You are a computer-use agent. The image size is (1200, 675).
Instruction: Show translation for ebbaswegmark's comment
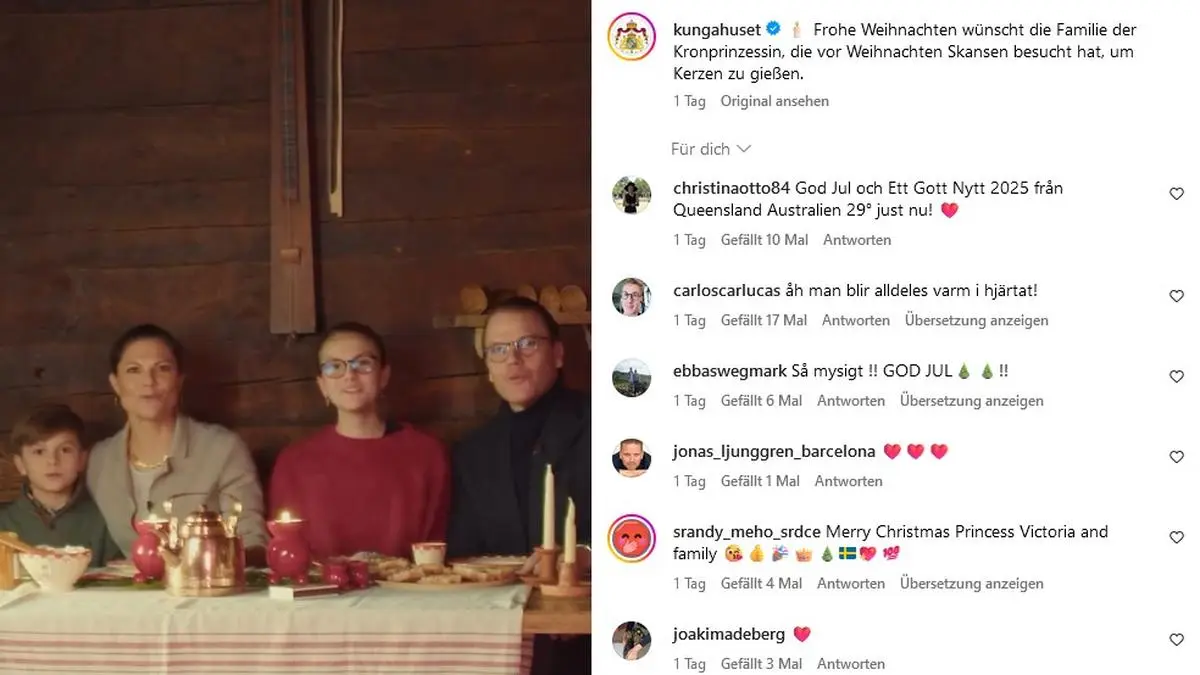click(x=972, y=401)
